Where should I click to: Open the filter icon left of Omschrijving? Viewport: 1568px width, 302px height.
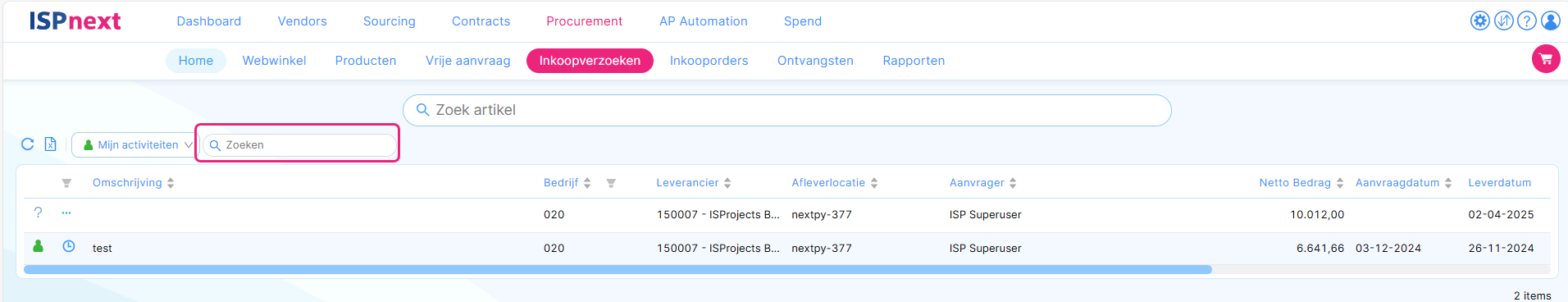tap(66, 183)
